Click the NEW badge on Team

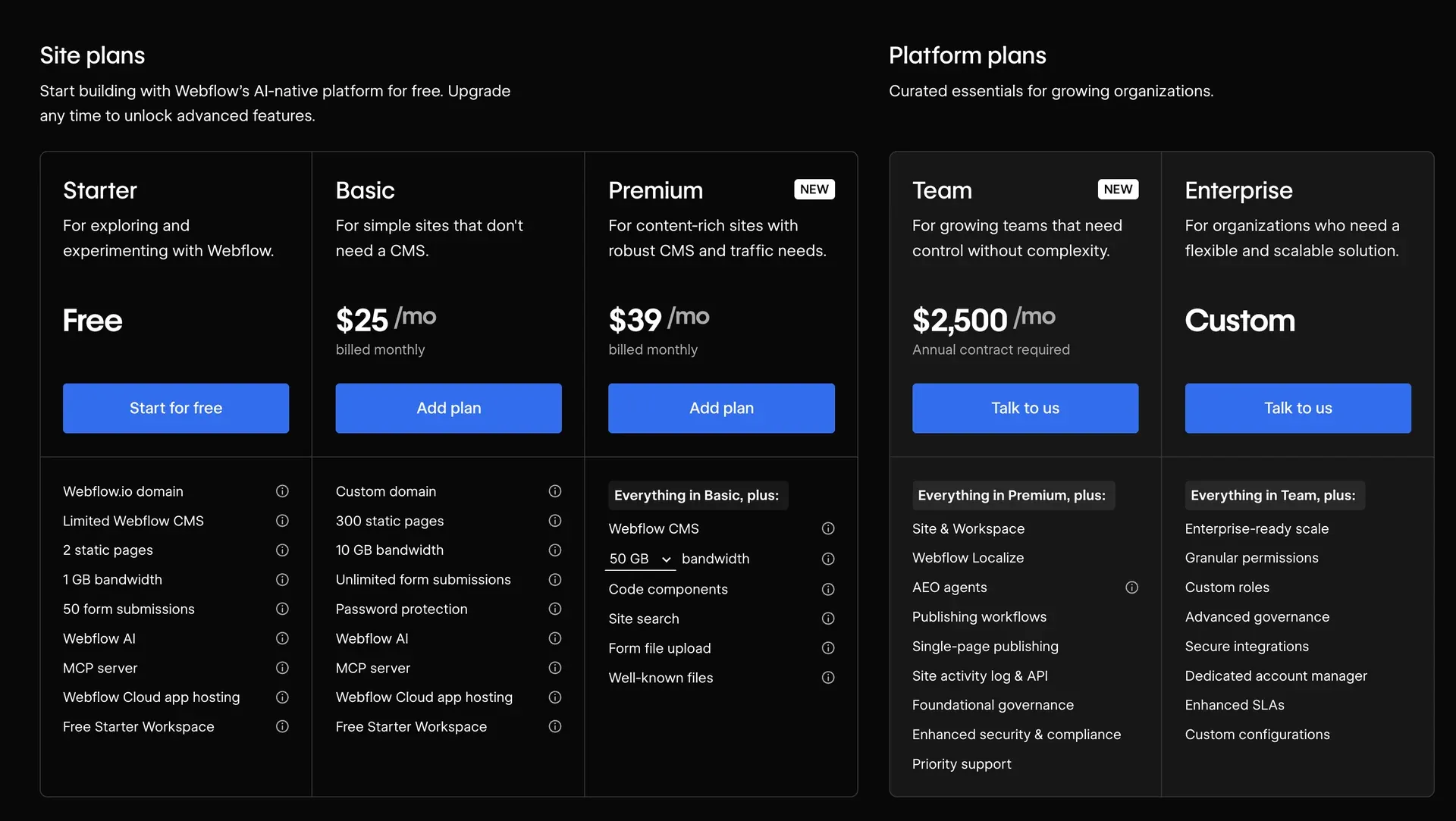pyautogui.click(x=1118, y=190)
